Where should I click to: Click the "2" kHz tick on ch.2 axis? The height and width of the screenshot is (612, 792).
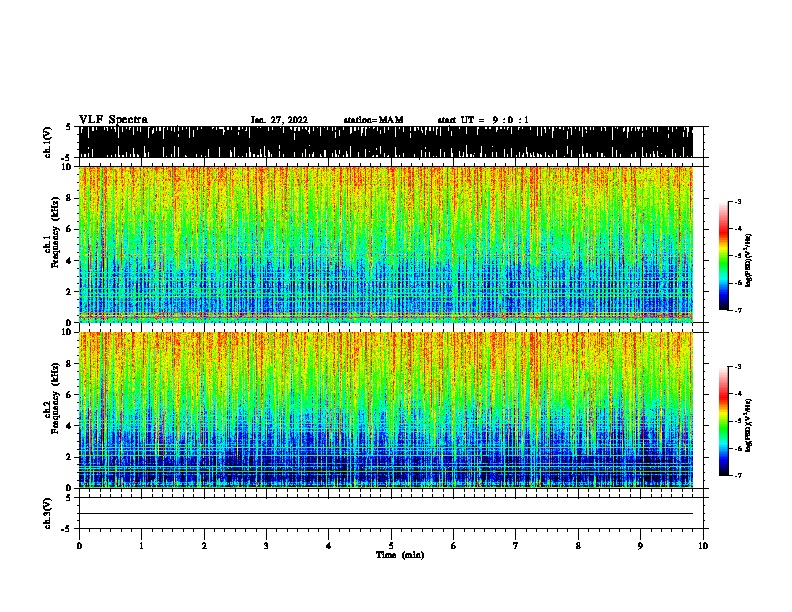click(x=69, y=457)
